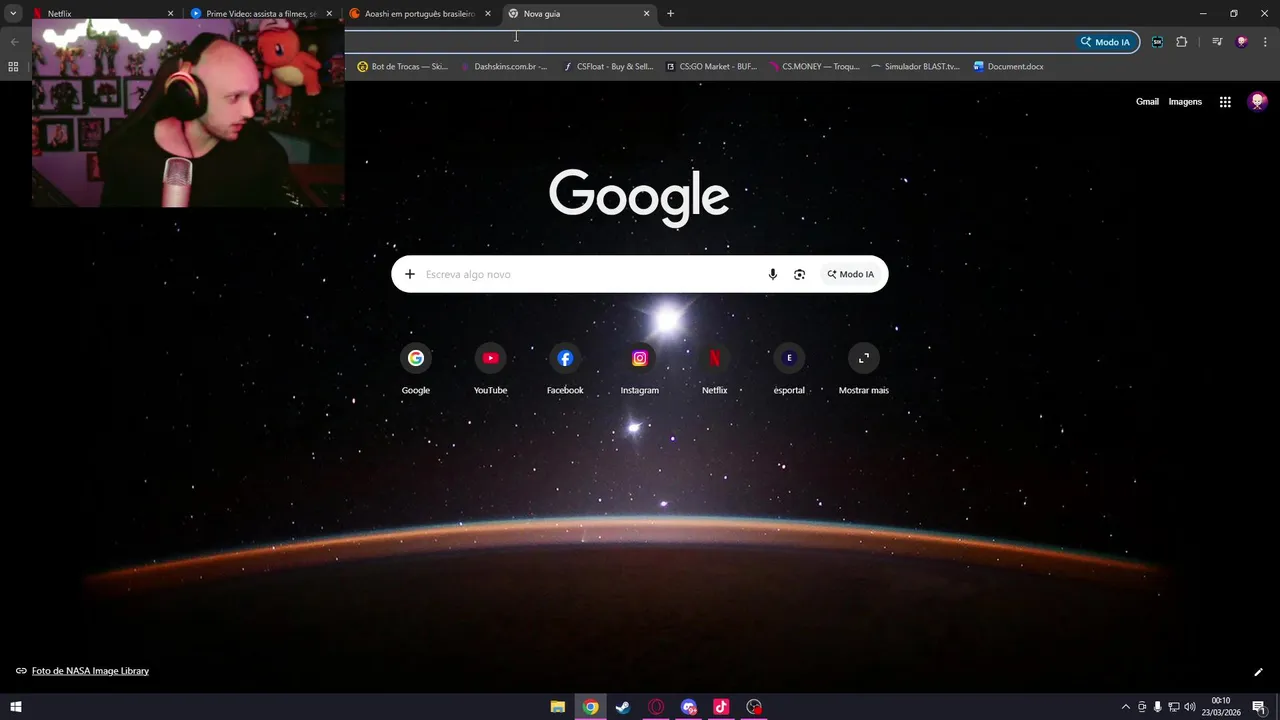Open Gmail link
1280x720 pixels.
pos(1147,102)
